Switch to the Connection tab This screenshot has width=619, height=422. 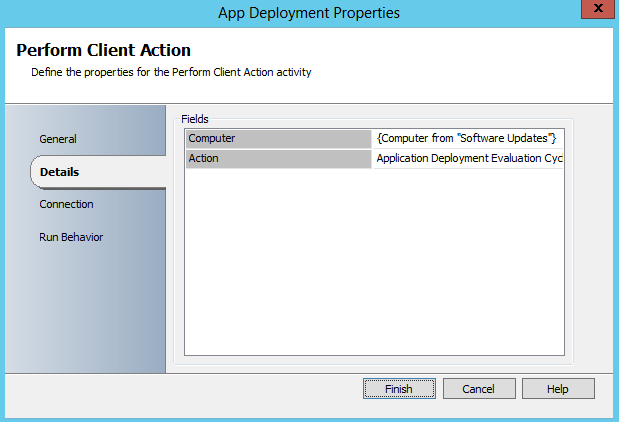(x=66, y=204)
